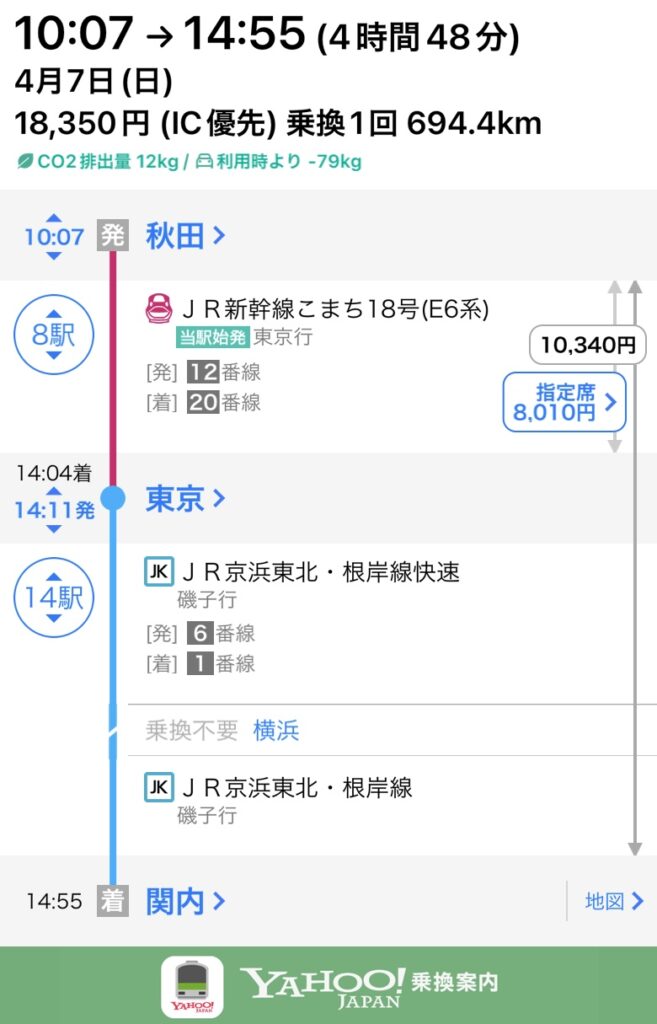Tap the green CO2 leaf icon
Image resolution: width=657 pixels, height=1024 pixels.
pyautogui.click(x=24, y=161)
